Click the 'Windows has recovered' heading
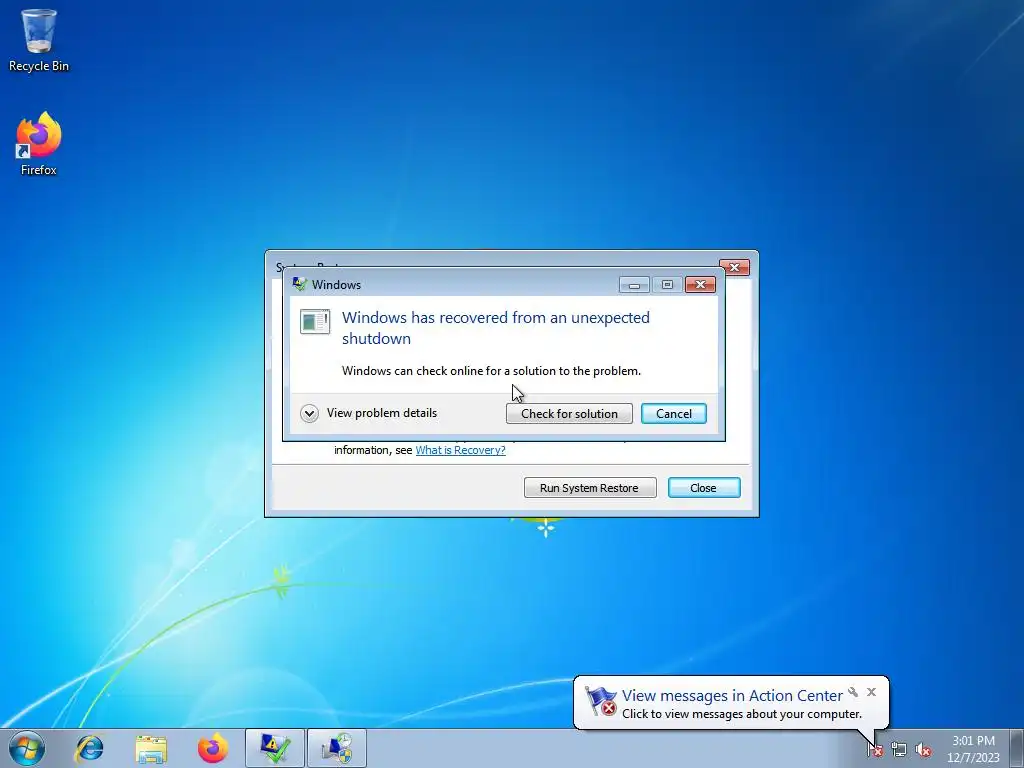Image resolution: width=1024 pixels, height=768 pixels. (x=496, y=328)
